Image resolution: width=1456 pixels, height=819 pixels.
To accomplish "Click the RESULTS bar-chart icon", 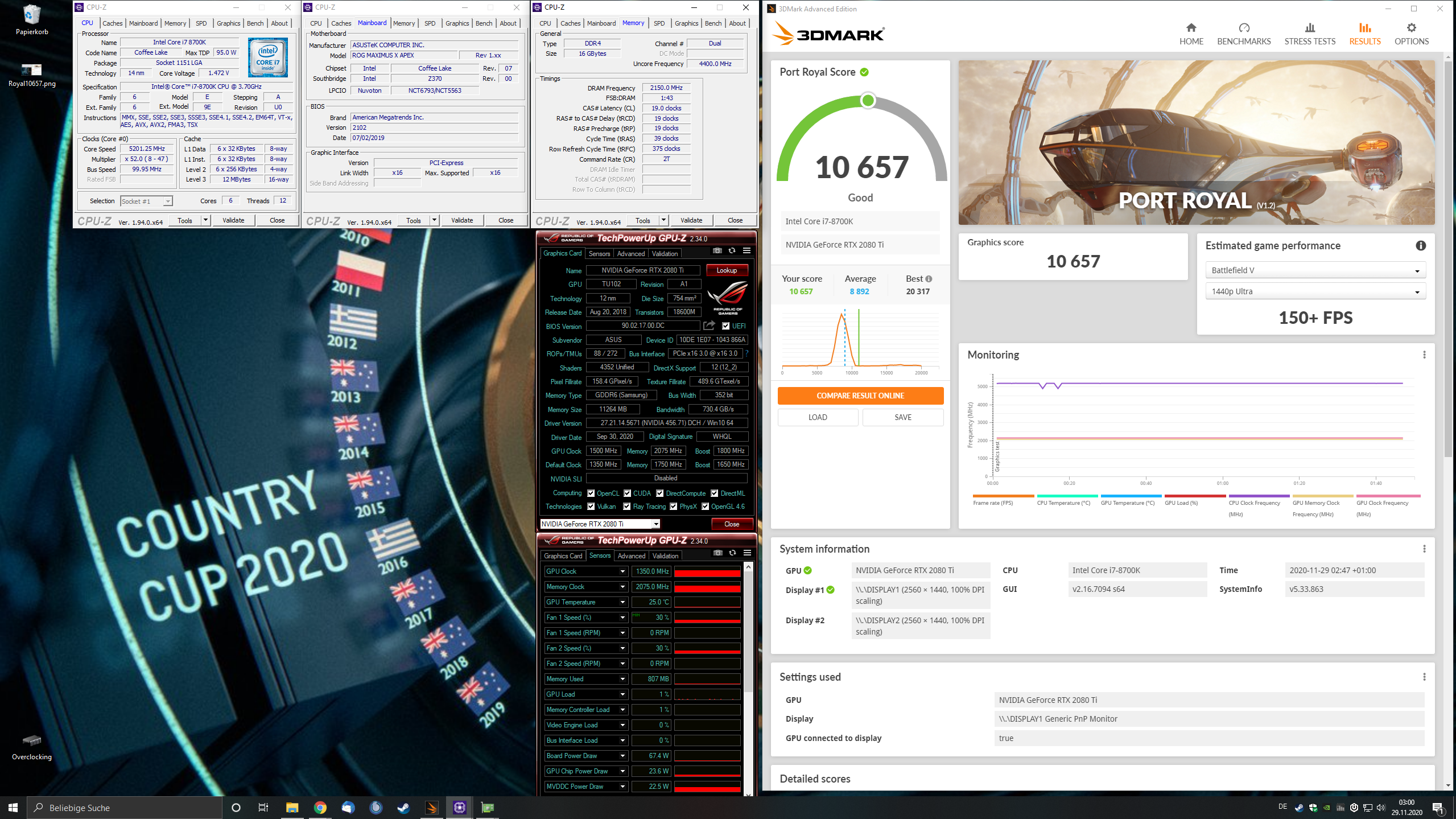I will [1364, 27].
